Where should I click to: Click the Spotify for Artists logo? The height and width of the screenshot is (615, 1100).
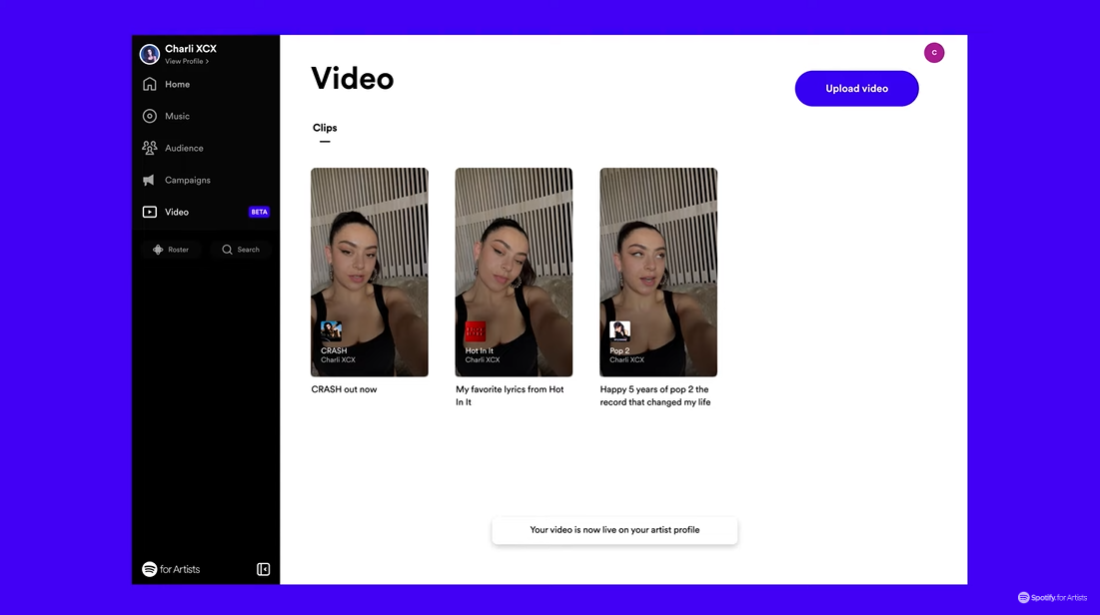pyautogui.click(x=171, y=569)
